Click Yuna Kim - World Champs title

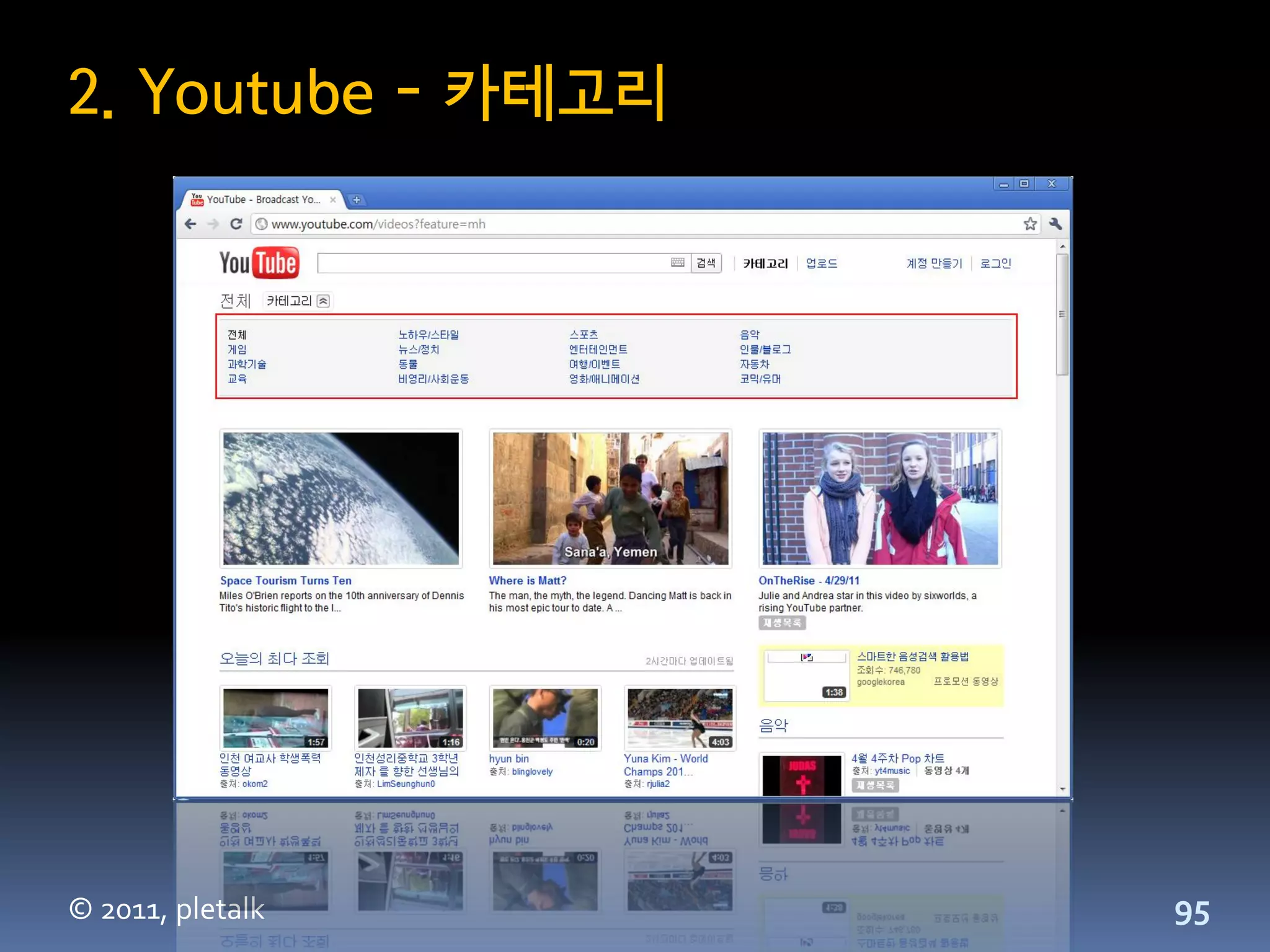(666, 765)
